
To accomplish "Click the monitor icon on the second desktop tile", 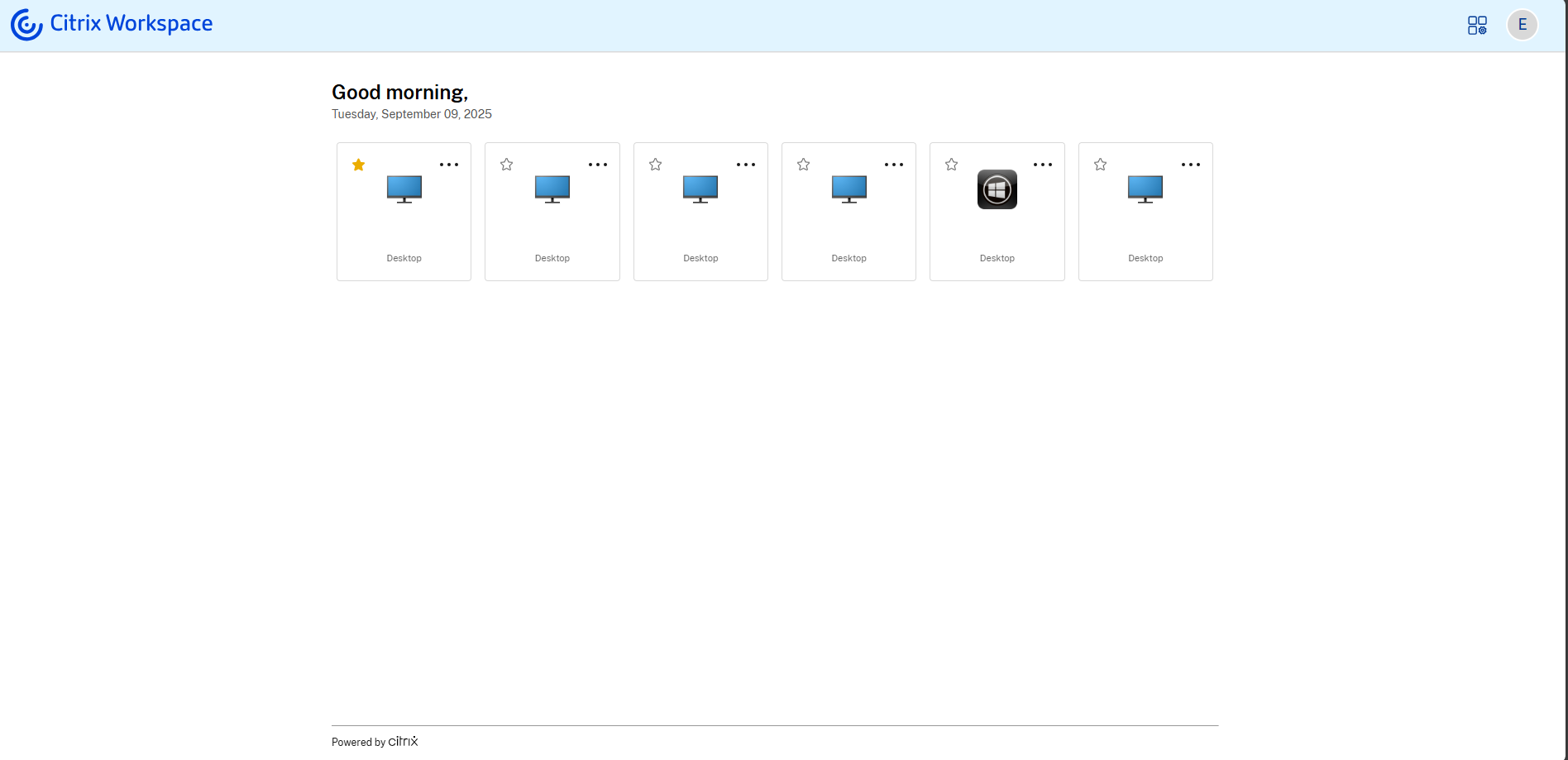I will pos(552,189).
